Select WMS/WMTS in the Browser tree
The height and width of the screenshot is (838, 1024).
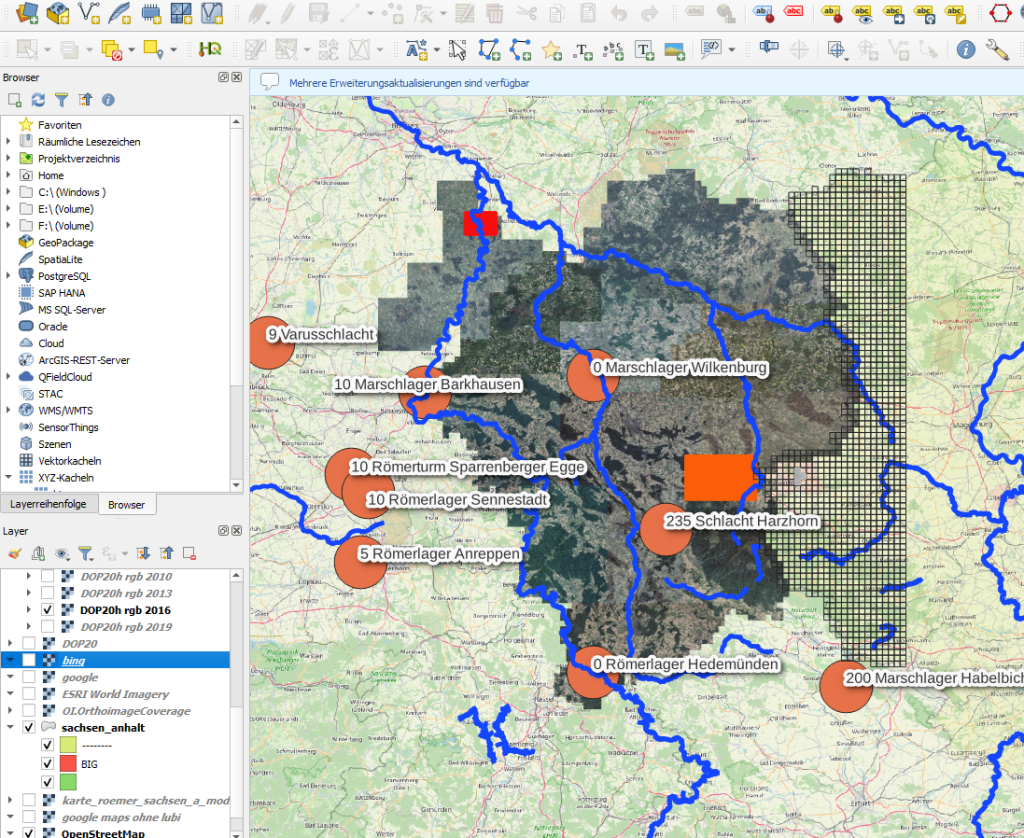click(x=65, y=410)
